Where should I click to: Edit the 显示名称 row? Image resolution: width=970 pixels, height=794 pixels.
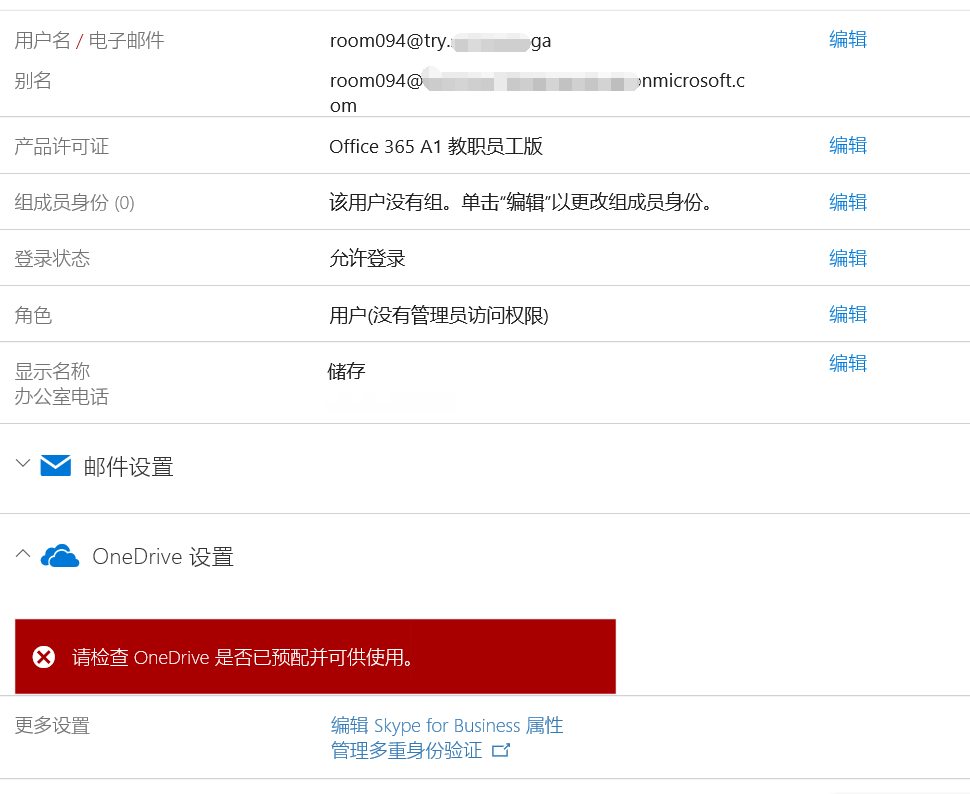848,363
